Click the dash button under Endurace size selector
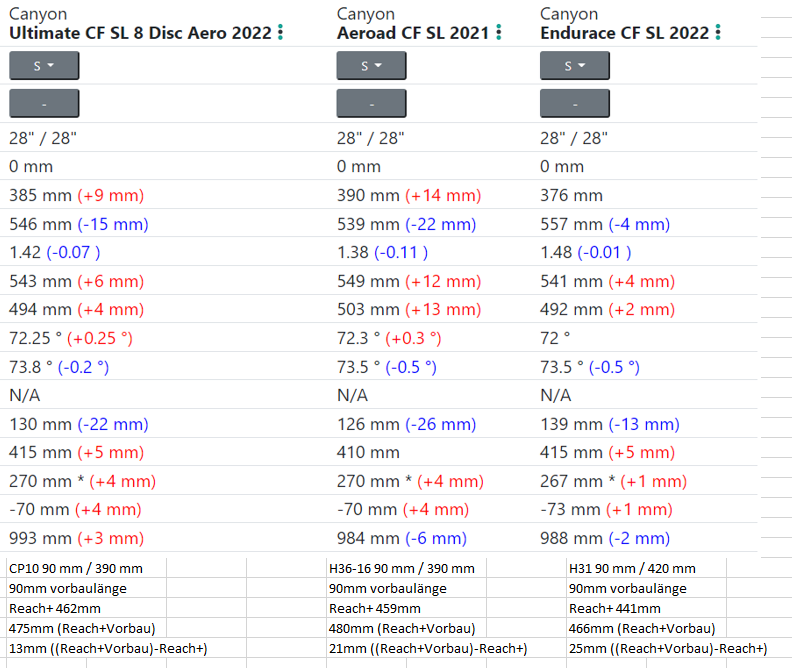 tap(575, 104)
